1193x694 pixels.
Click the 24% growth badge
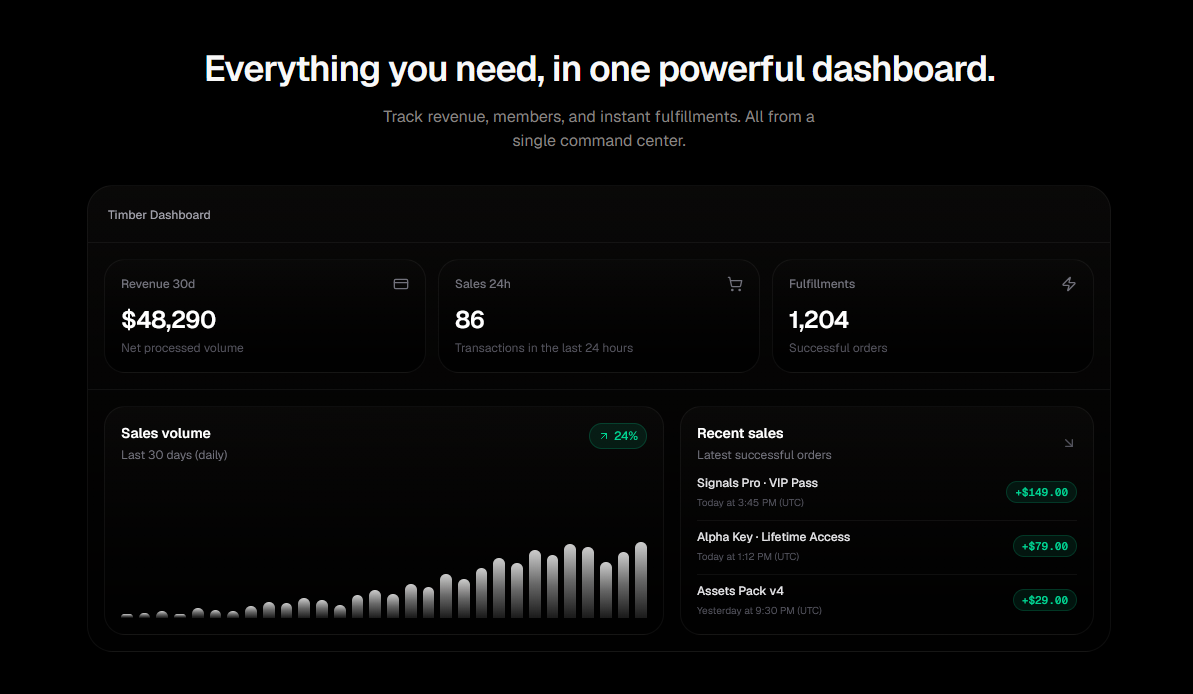618,436
